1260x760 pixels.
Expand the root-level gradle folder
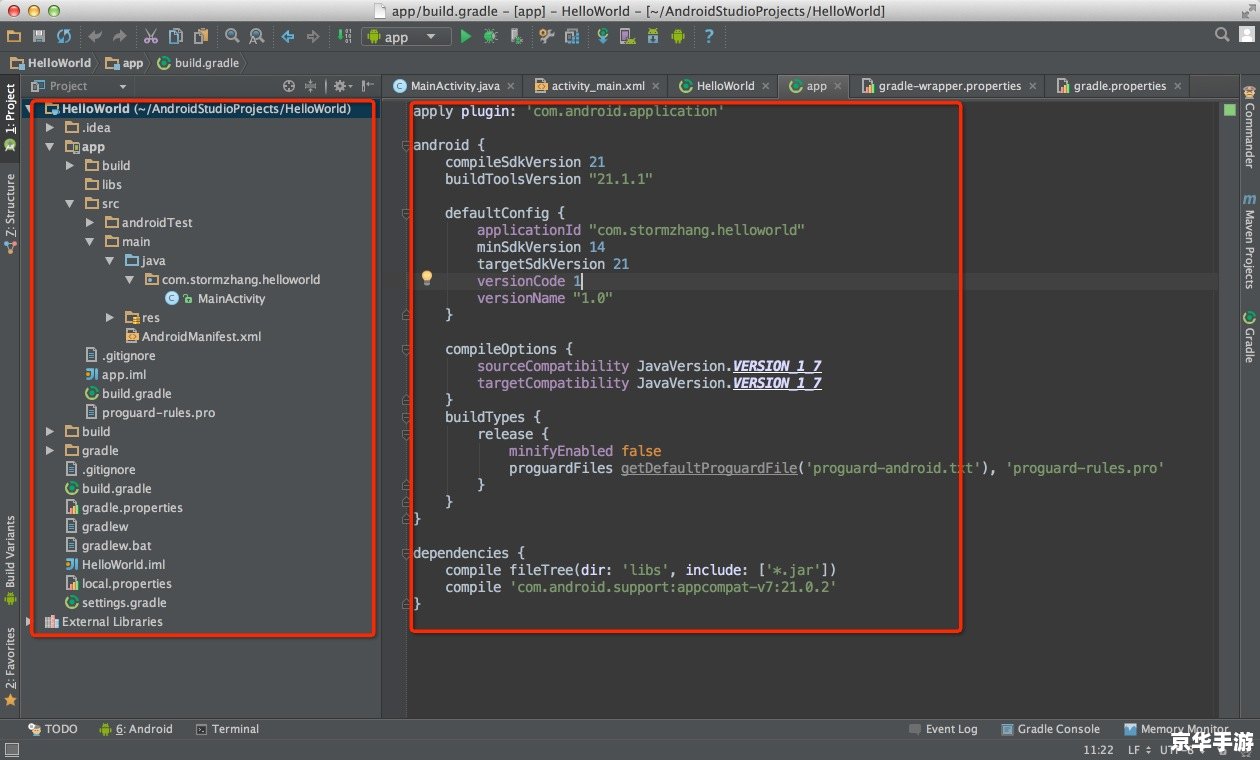click(49, 451)
